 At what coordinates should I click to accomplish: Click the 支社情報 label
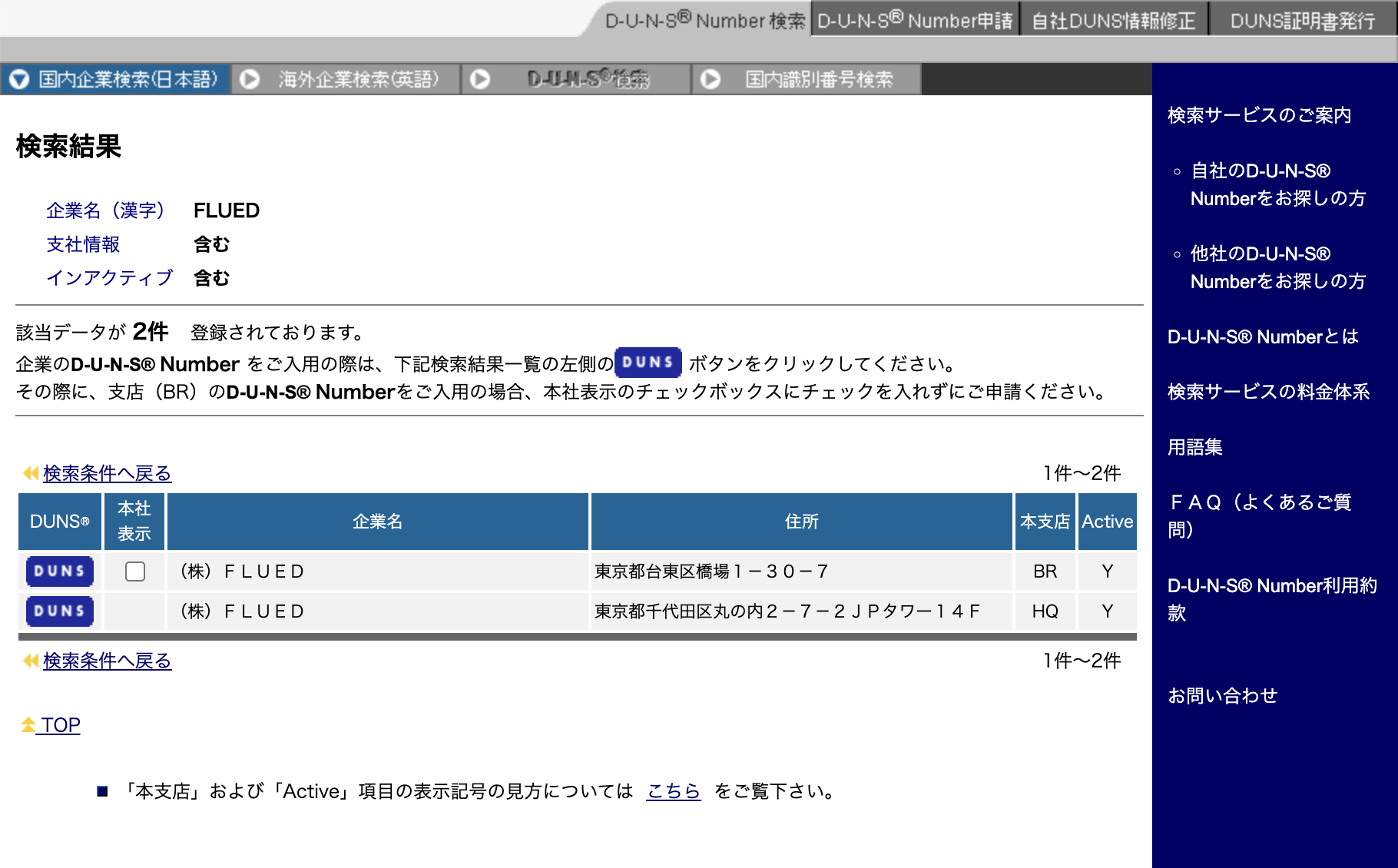click(x=83, y=244)
